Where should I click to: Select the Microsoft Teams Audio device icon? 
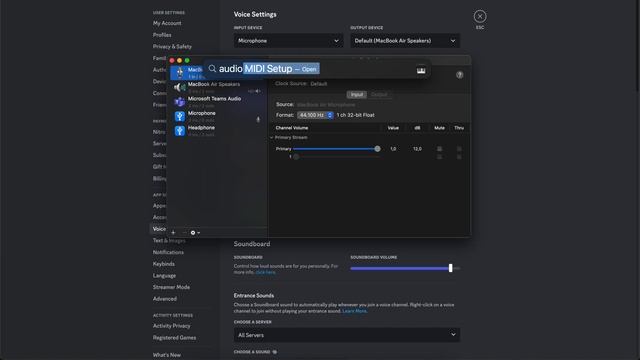point(180,102)
